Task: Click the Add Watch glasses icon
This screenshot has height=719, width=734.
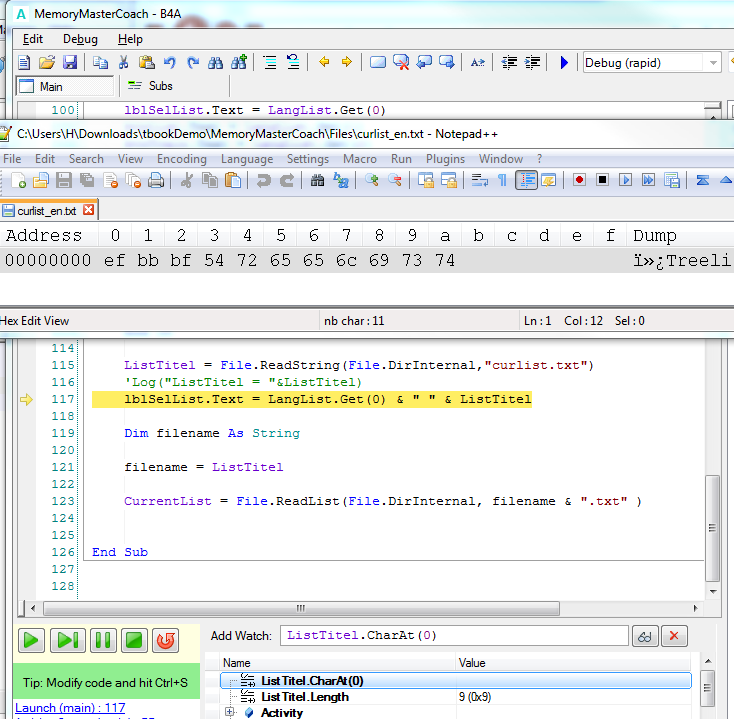Action: pos(645,636)
